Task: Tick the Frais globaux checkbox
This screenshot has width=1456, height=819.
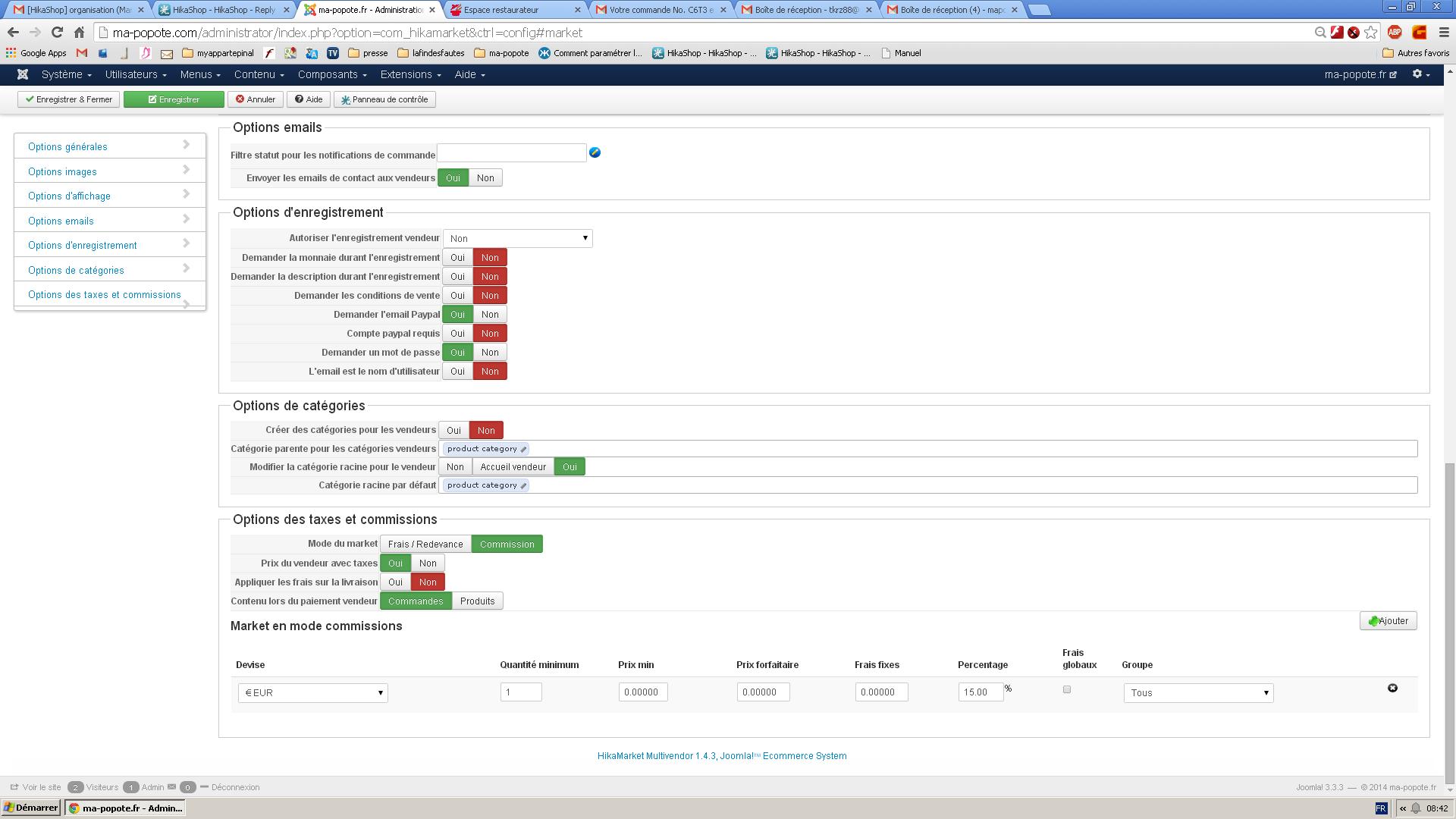Action: pyautogui.click(x=1067, y=689)
